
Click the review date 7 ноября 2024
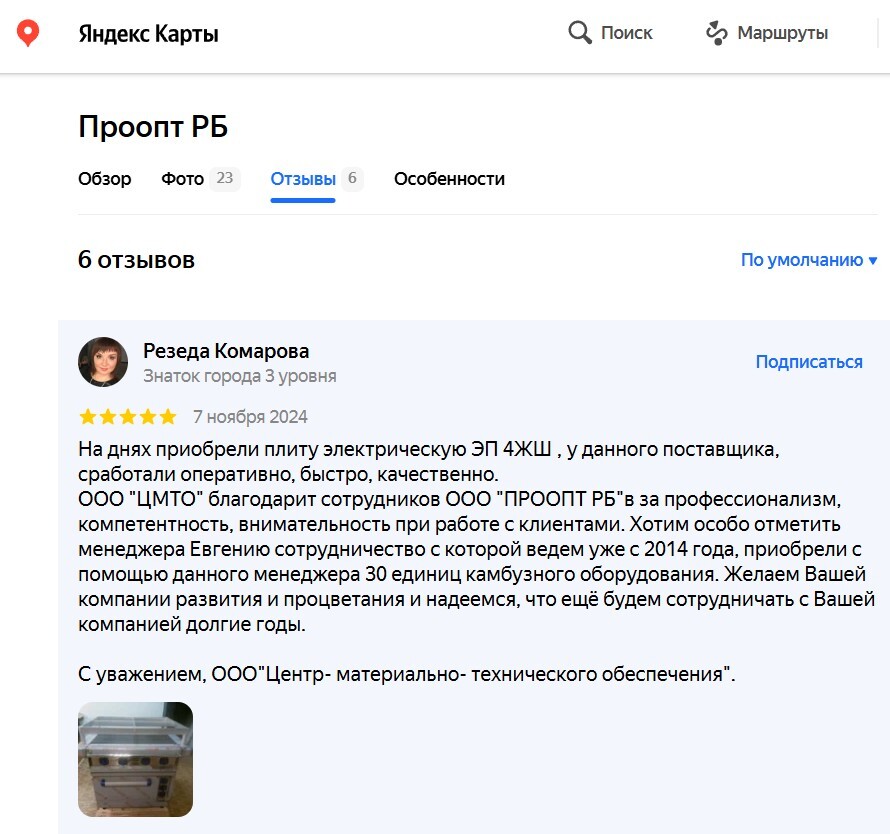(x=250, y=417)
